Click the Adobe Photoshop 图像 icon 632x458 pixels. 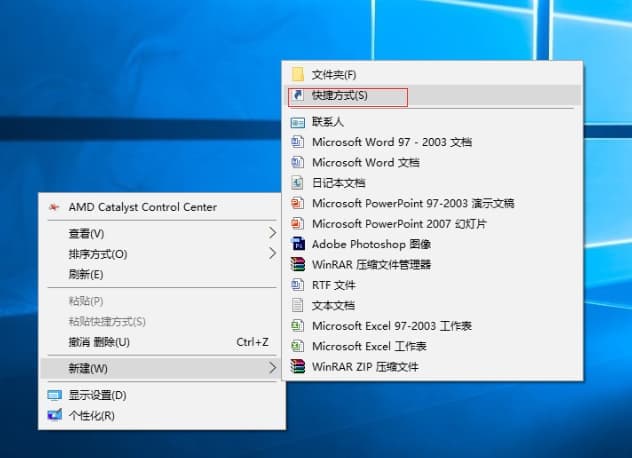pos(297,244)
